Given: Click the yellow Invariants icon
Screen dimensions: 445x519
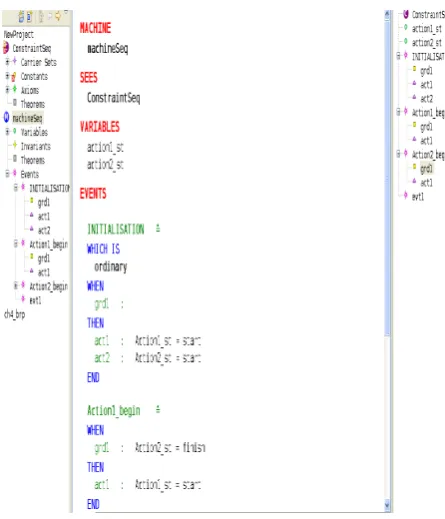Looking at the screenshot, I should (15, 145).
